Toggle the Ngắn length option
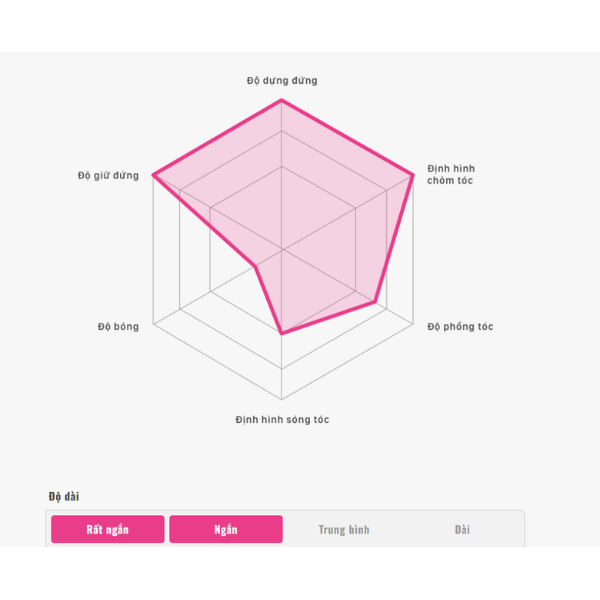The width and height of the screenshot is (600, 600). point(226,529)
